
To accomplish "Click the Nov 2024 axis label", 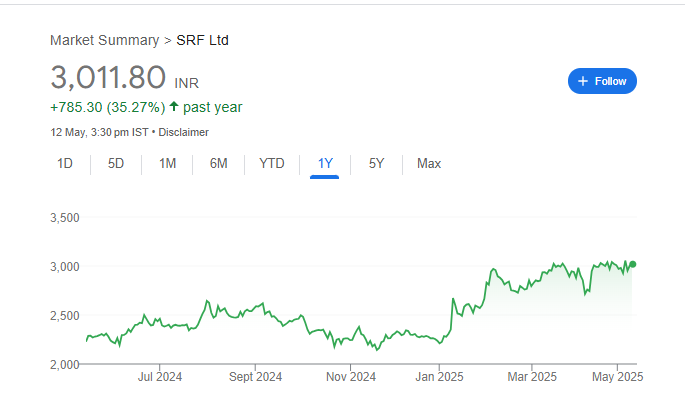I will pyautogui.click(x=351, y=376).
